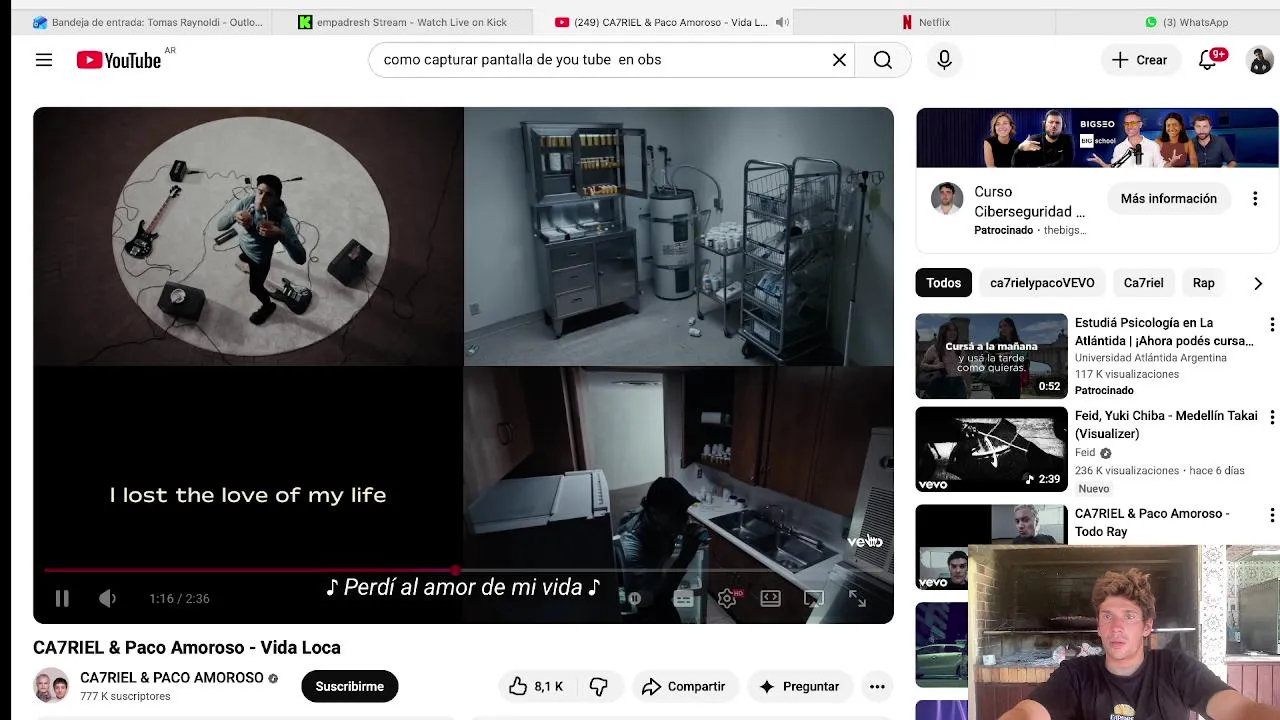Open options for Curso Ciberseguridad ad

1255,199
